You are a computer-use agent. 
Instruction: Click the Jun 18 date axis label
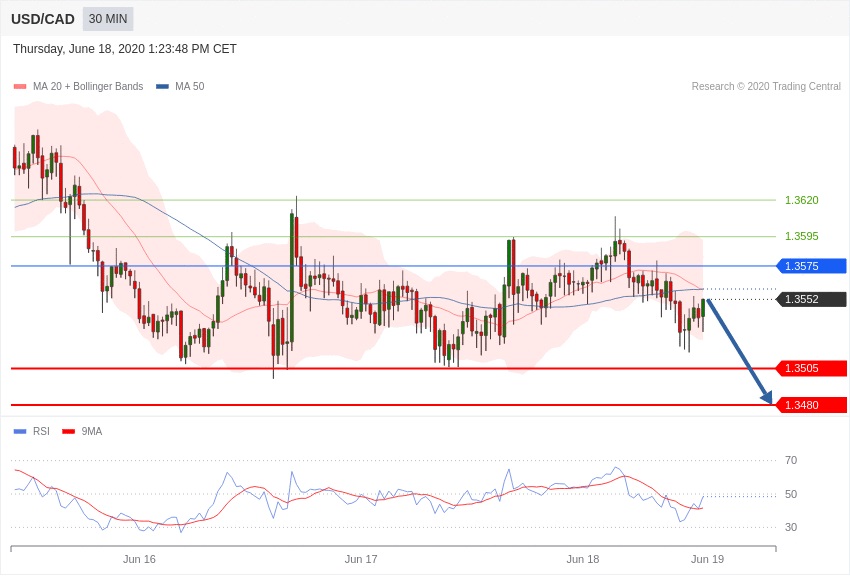[x=583, y=559]
